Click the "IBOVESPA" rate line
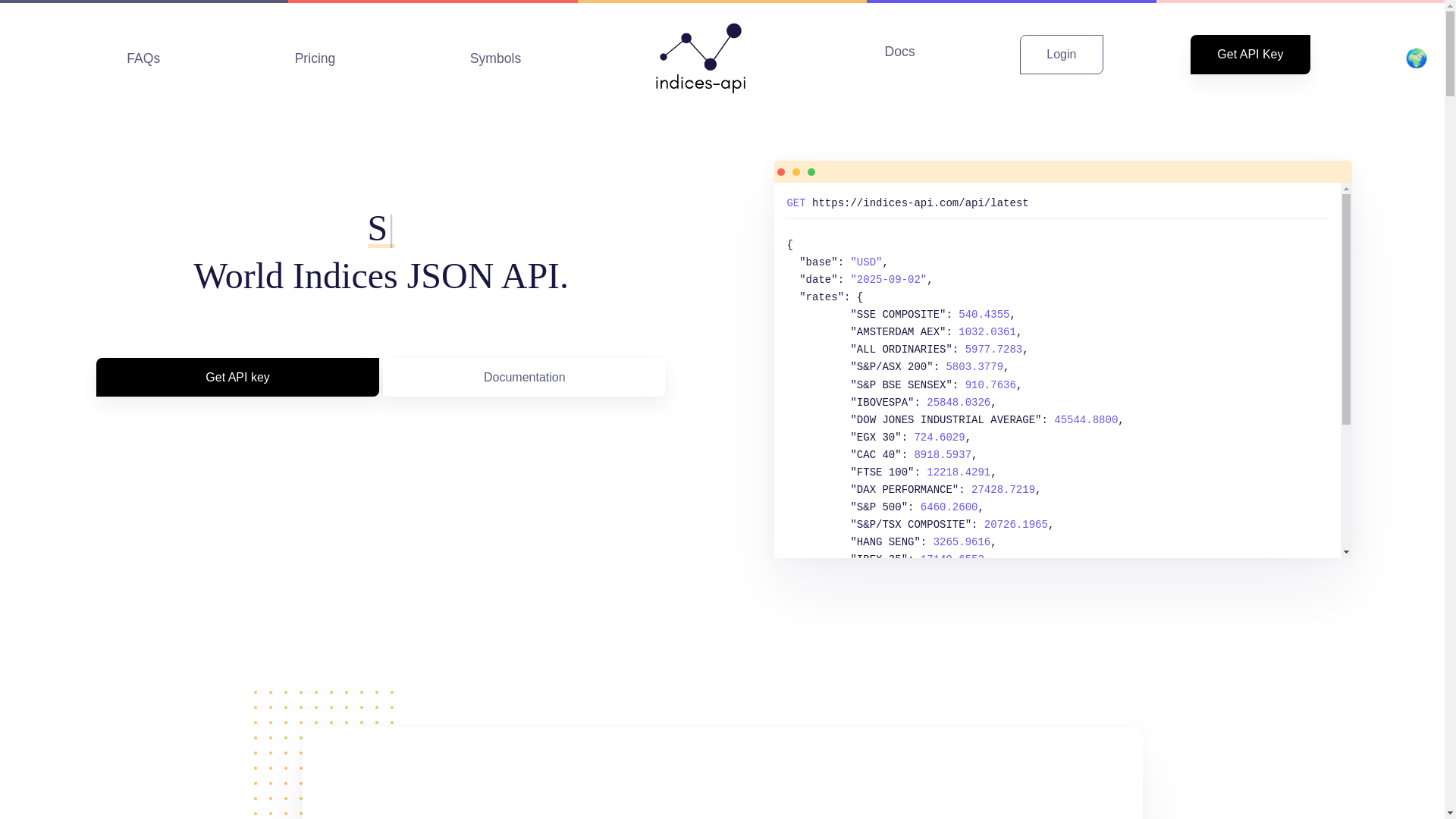The width and height of the screenshot is (1456, 819). tap(923, 403)
